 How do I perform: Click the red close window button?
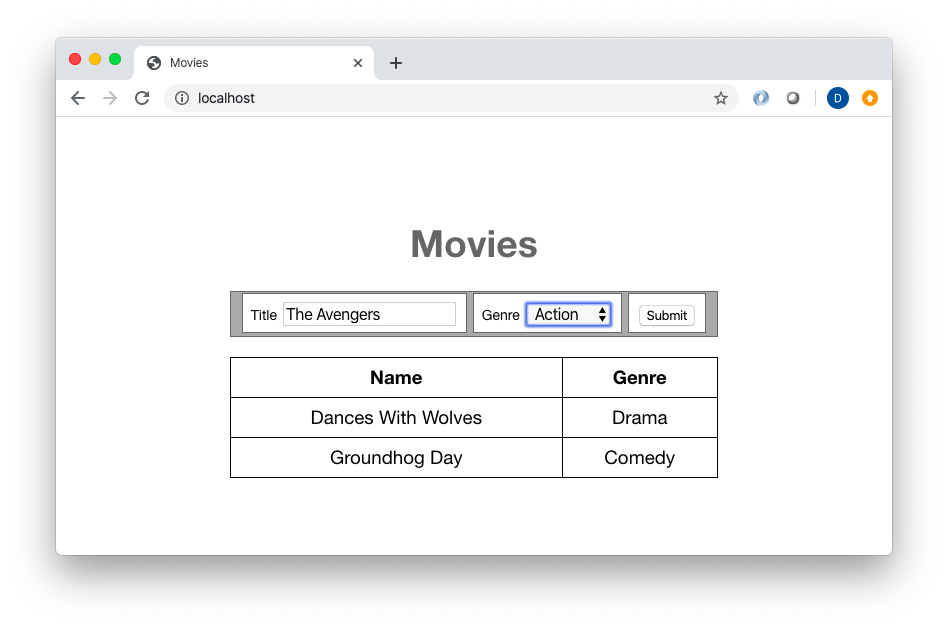75,59
